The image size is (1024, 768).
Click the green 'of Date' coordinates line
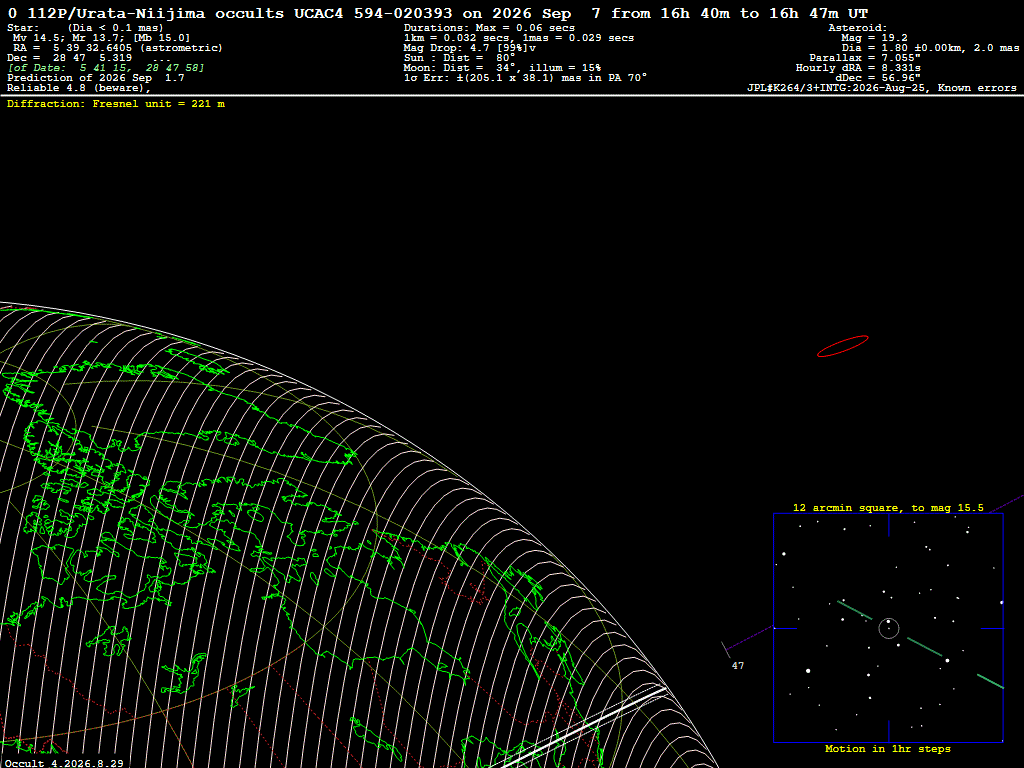point(106,68)
